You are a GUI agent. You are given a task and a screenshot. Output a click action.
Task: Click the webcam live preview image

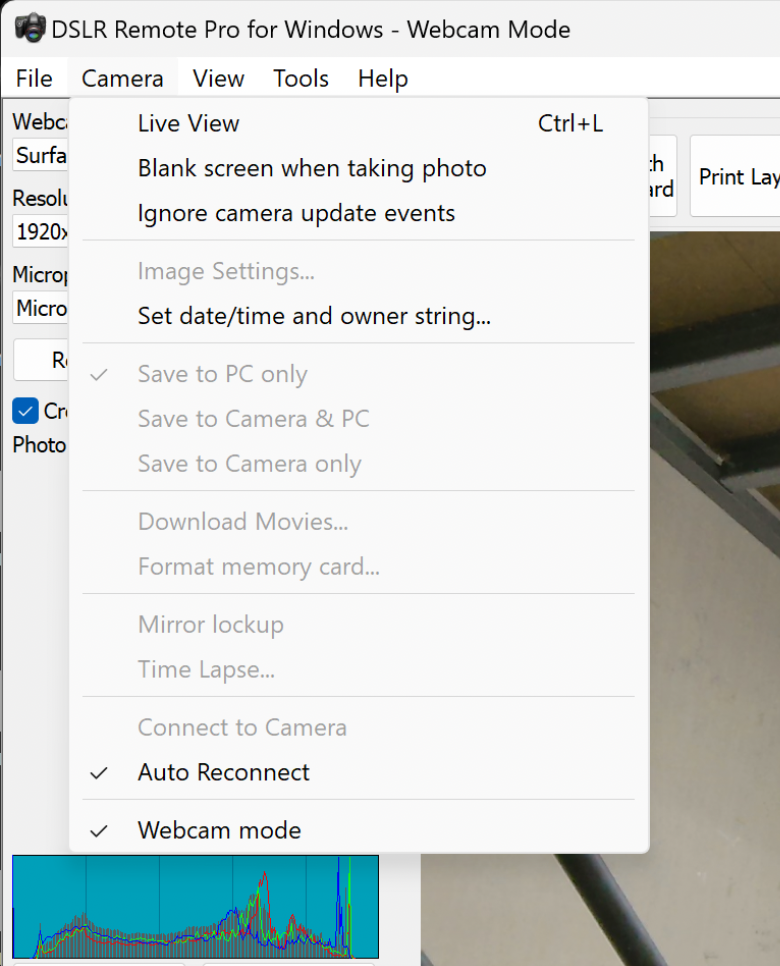point(715,598)
